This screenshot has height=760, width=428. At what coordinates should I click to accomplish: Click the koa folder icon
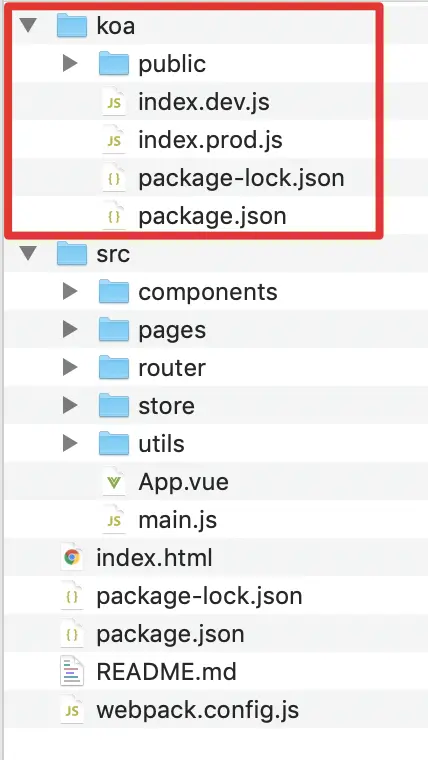pyautogui.click(x=72, y=26)
